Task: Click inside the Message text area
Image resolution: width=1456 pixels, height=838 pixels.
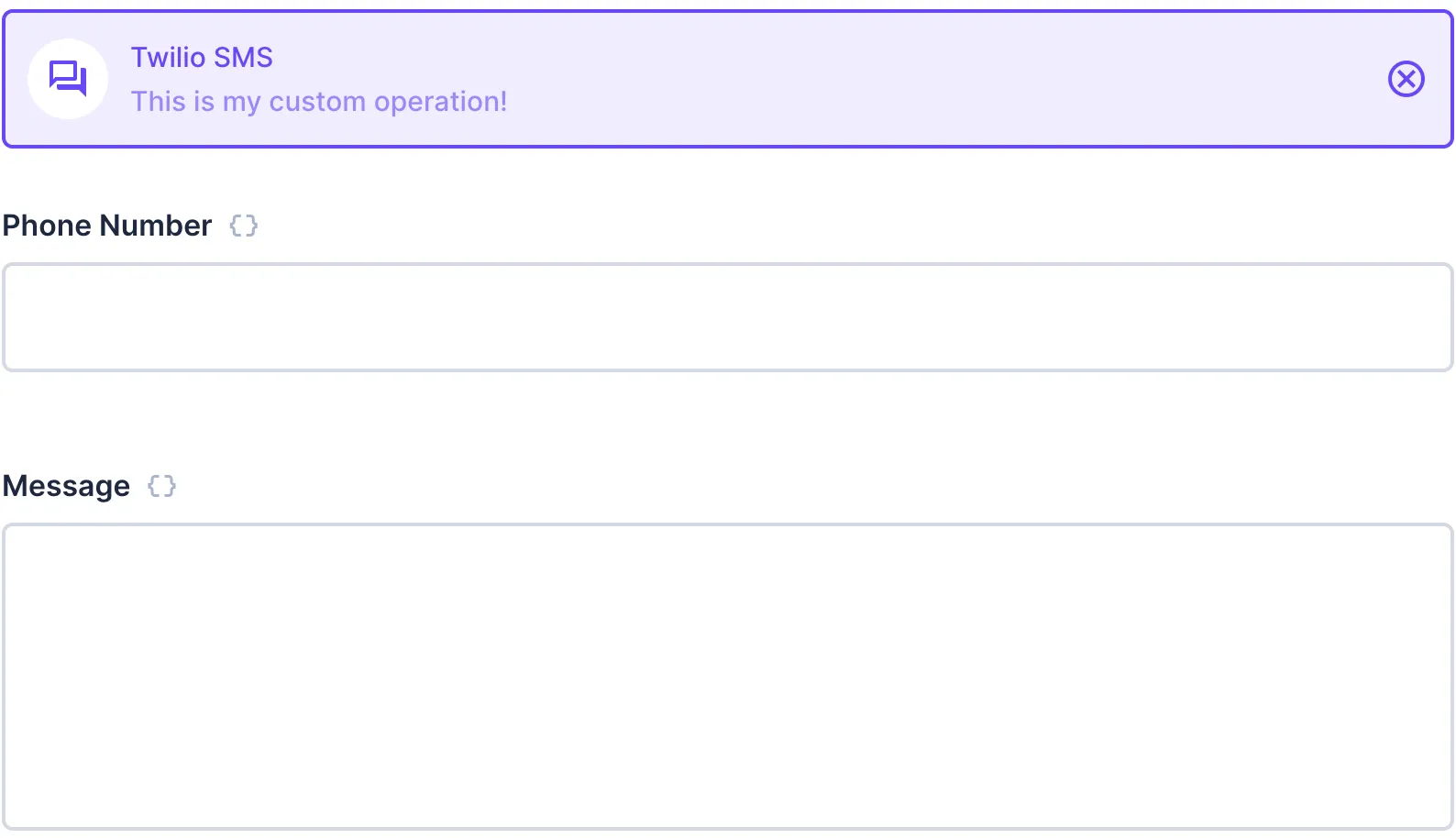Action: pos(727,674)
